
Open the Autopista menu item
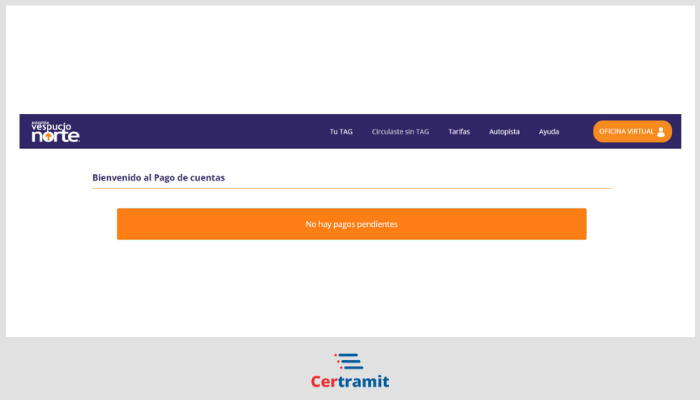coord(504,132)
